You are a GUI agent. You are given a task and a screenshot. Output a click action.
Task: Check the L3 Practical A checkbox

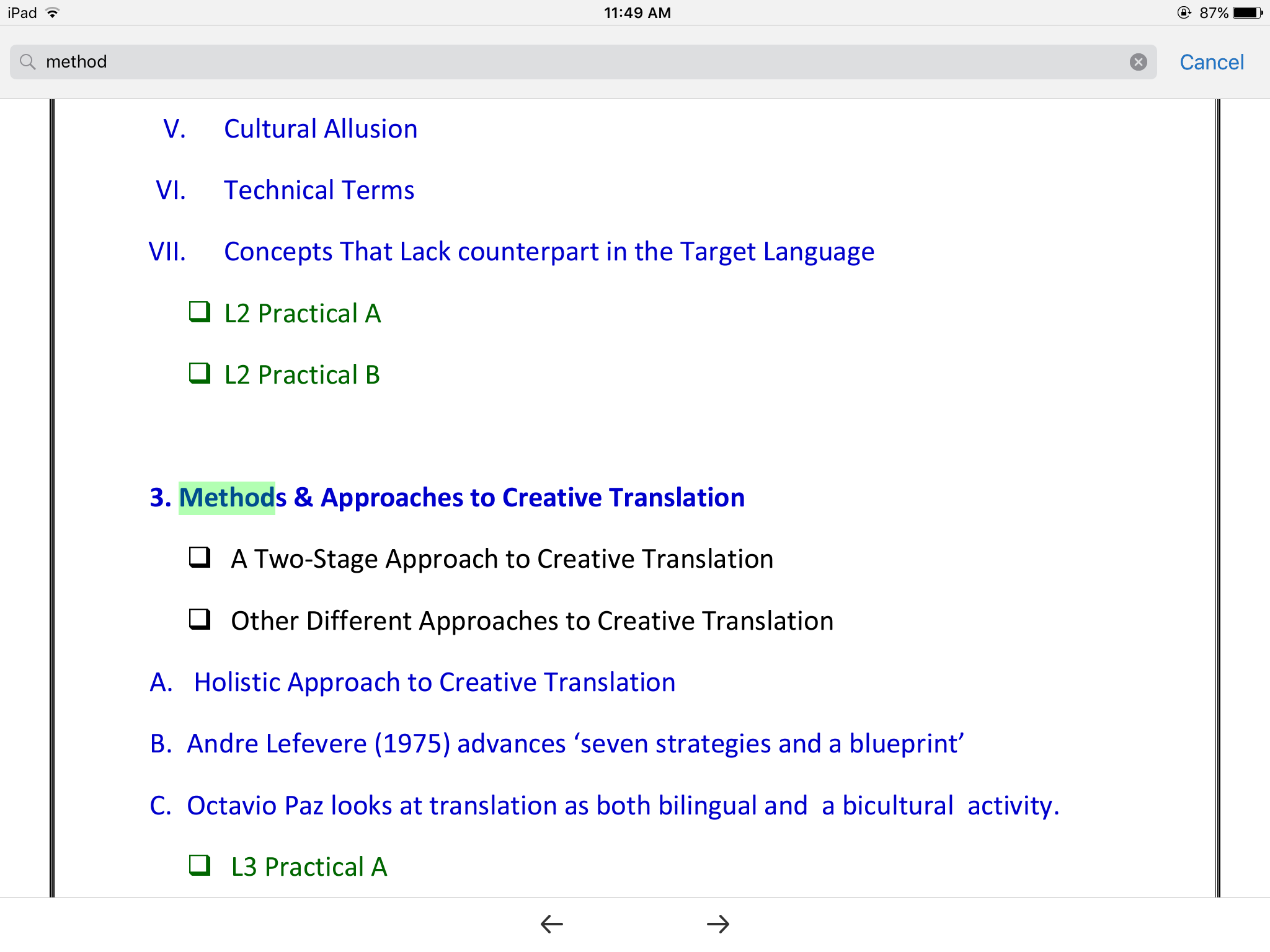[x=200, y=865]
